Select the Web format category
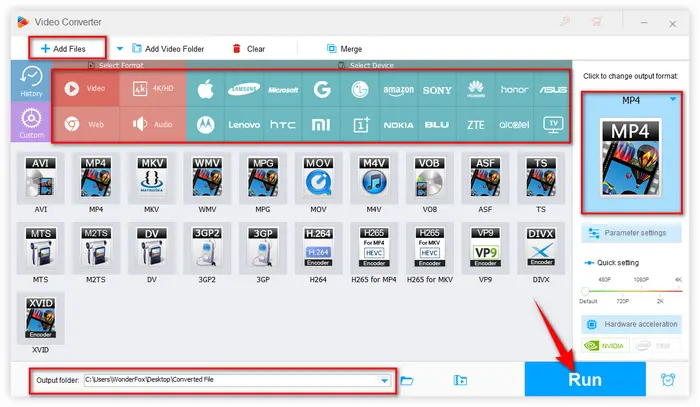700x407 pixels. coord(86,124)
